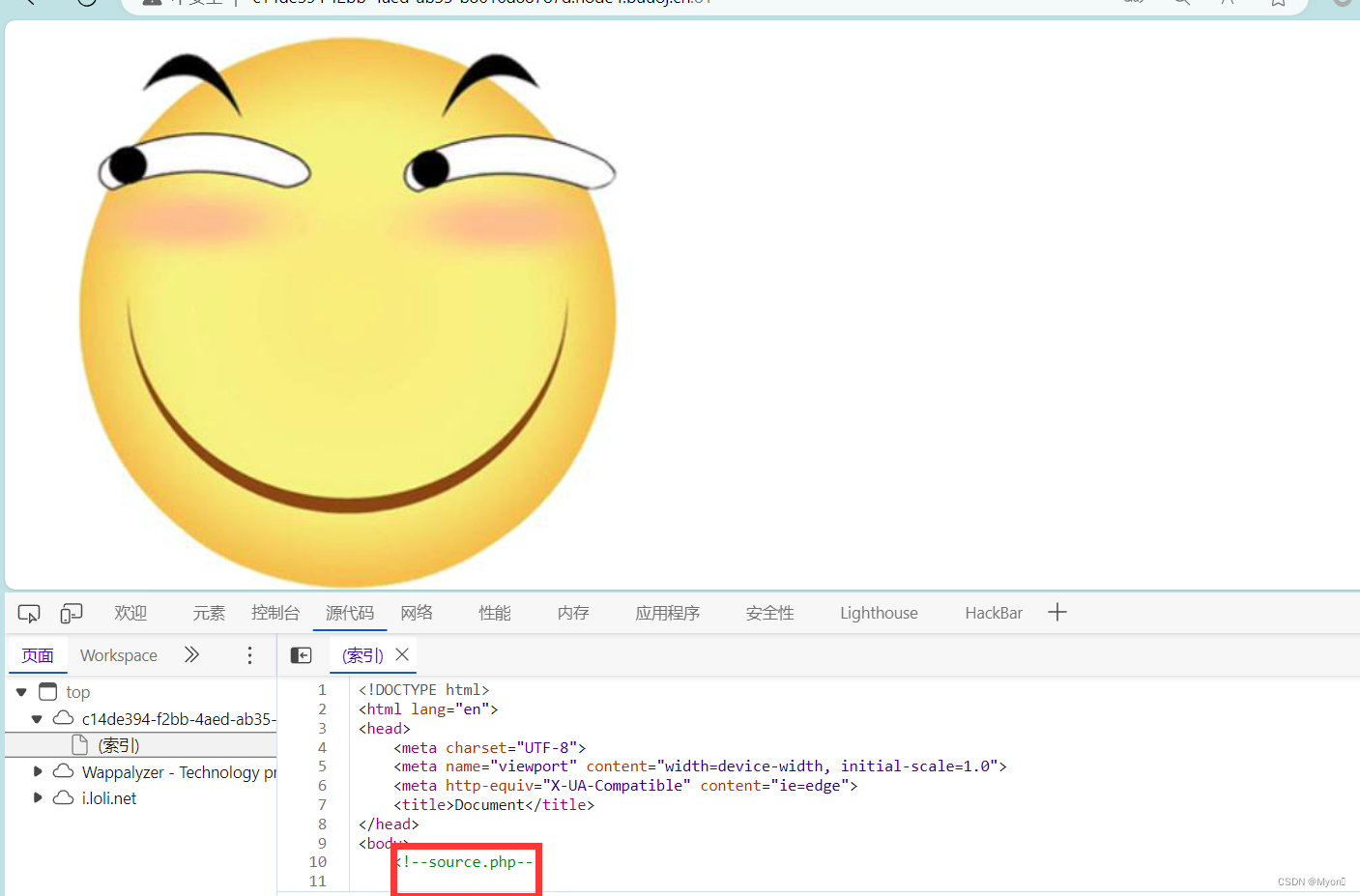Switch to the 元素 elements tab

[209, 613]
